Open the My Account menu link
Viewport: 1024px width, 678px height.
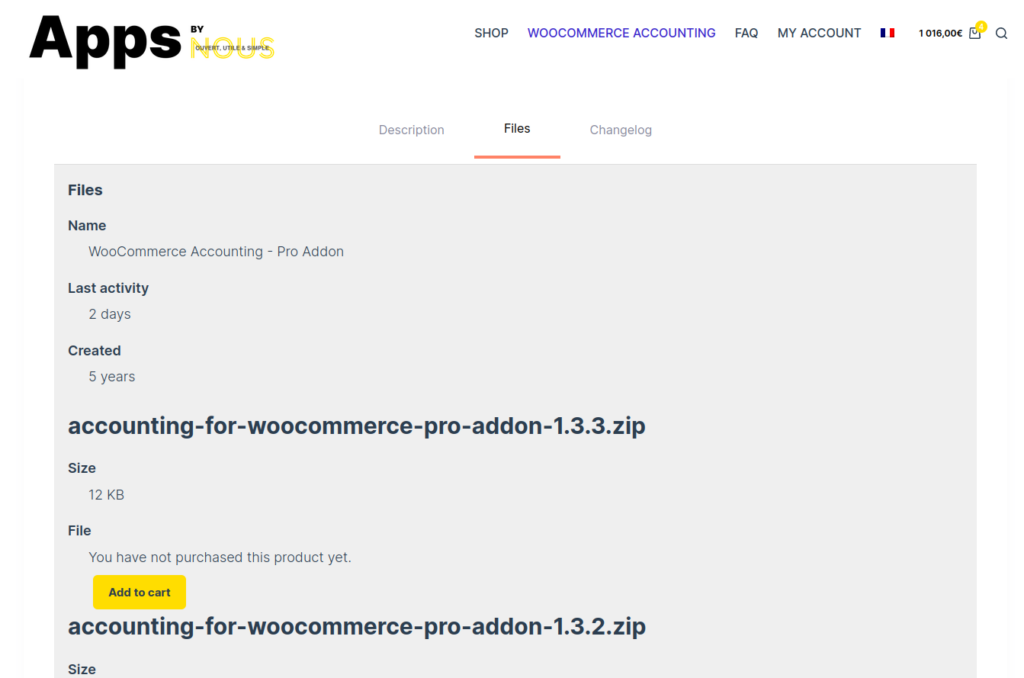(x=819, y=33)
